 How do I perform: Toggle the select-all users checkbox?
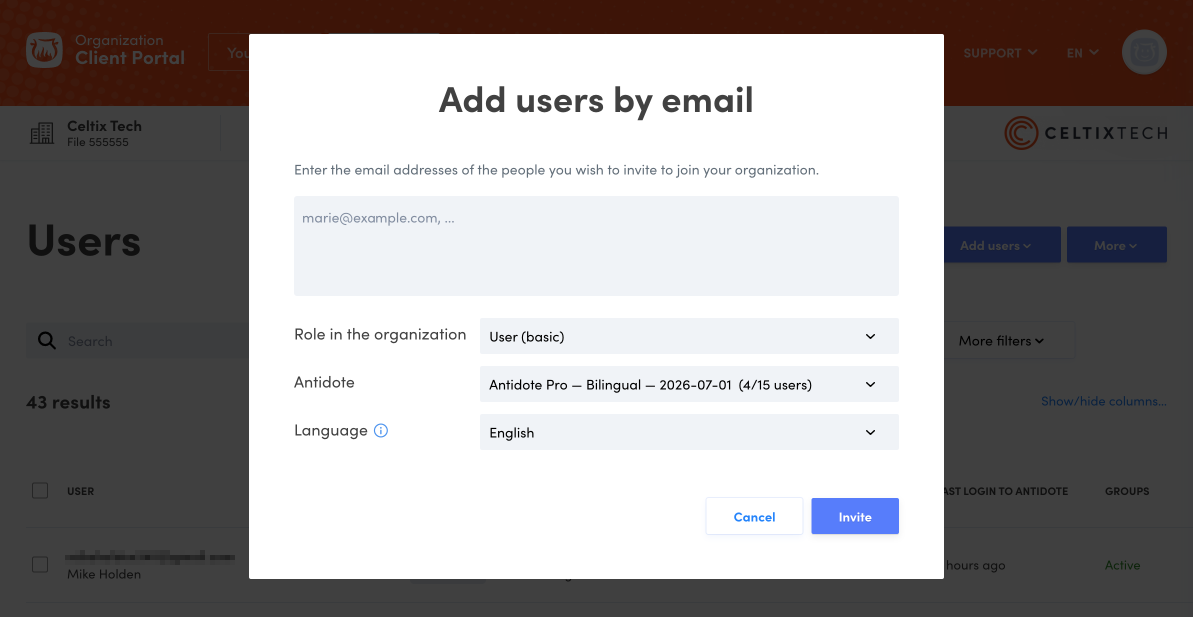[x=40, y=491]
